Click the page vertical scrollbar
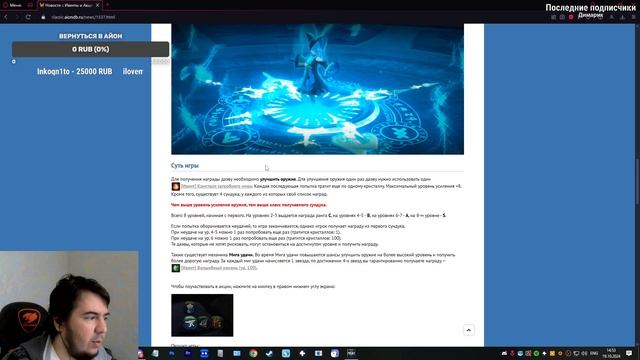The image size is (640, 360). (637, 180)
